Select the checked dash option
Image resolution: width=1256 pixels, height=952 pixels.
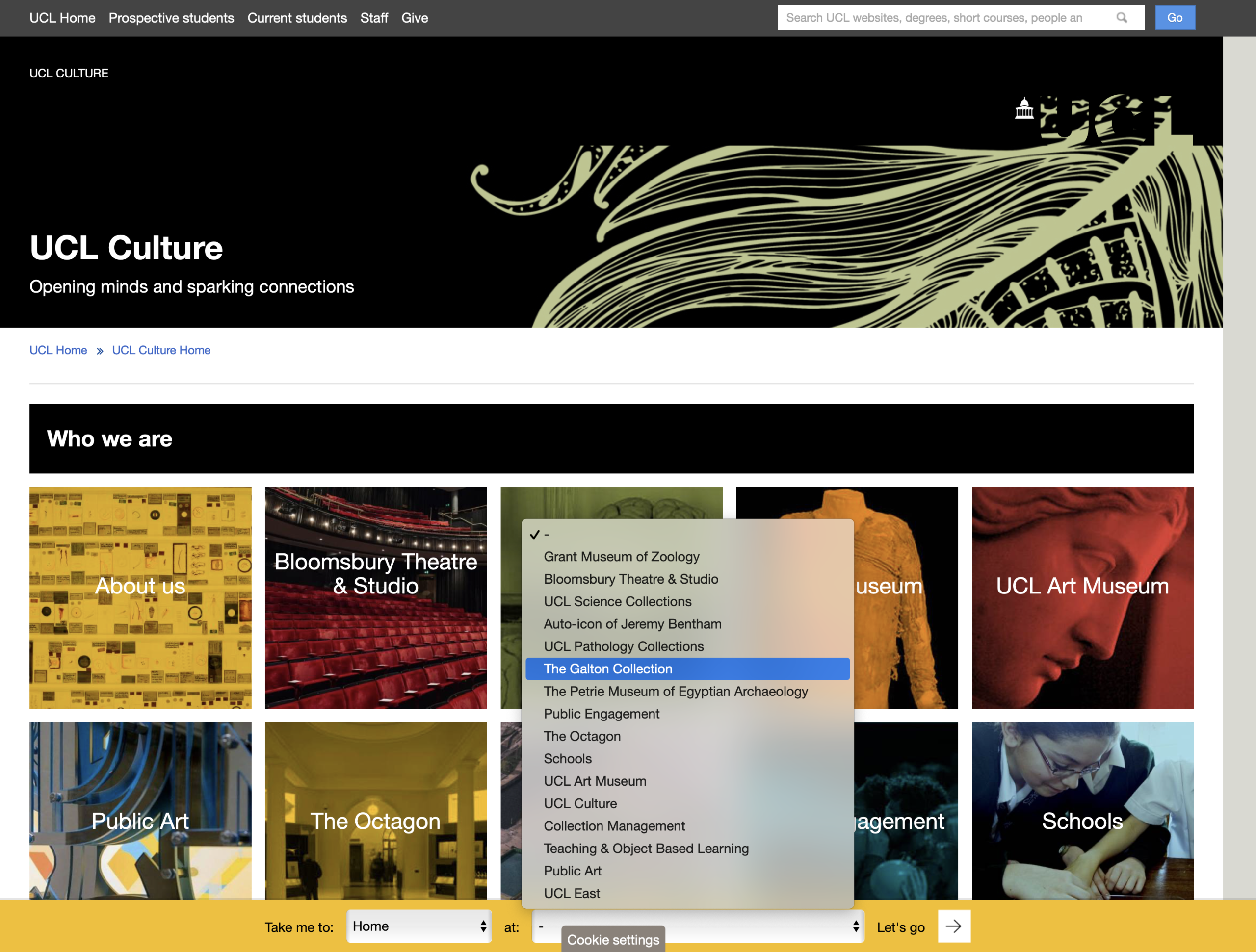click(545, 534)
